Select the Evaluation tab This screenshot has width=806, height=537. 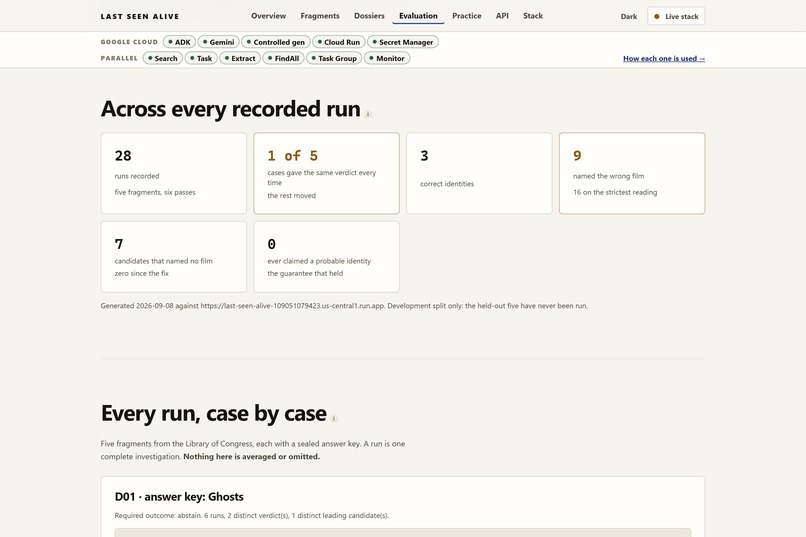tap(418, 16)
